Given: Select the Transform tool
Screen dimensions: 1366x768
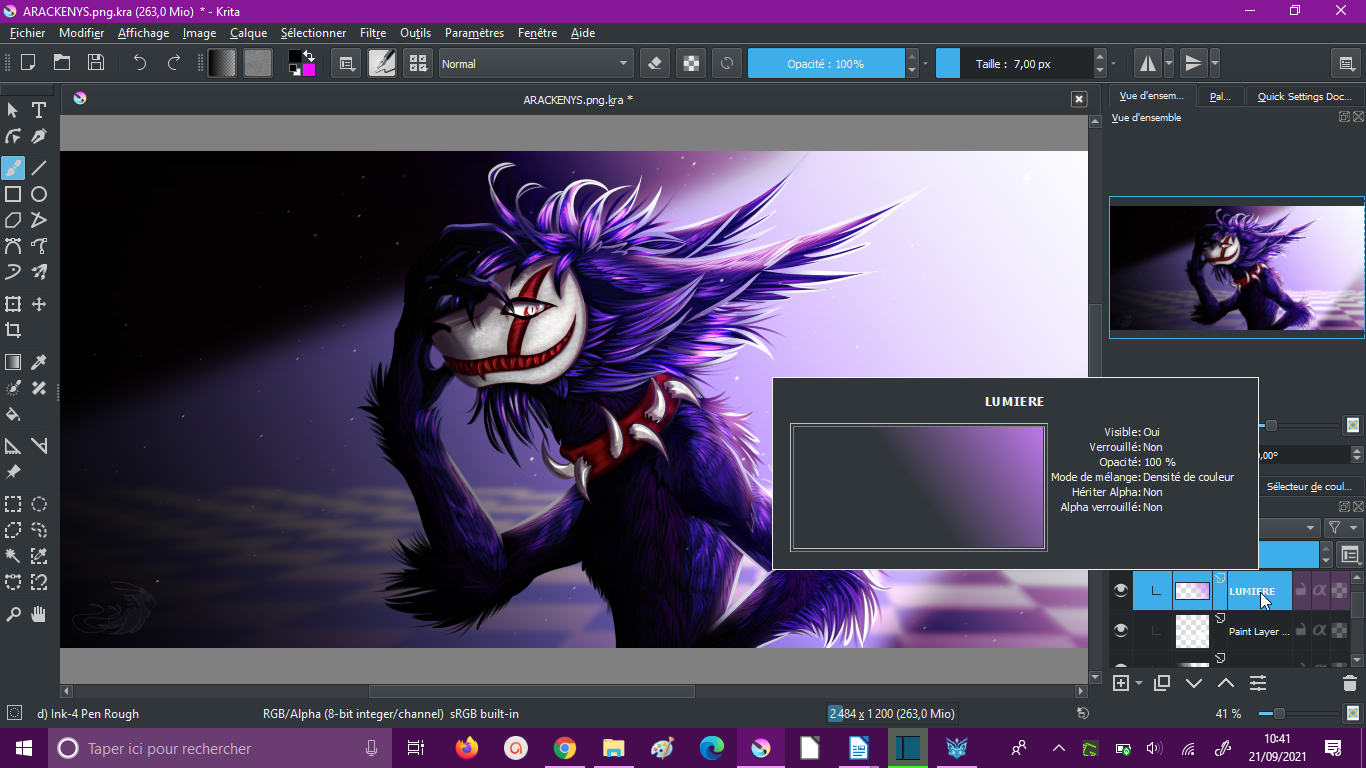Looking at the screenshot, I should (13, 304).
